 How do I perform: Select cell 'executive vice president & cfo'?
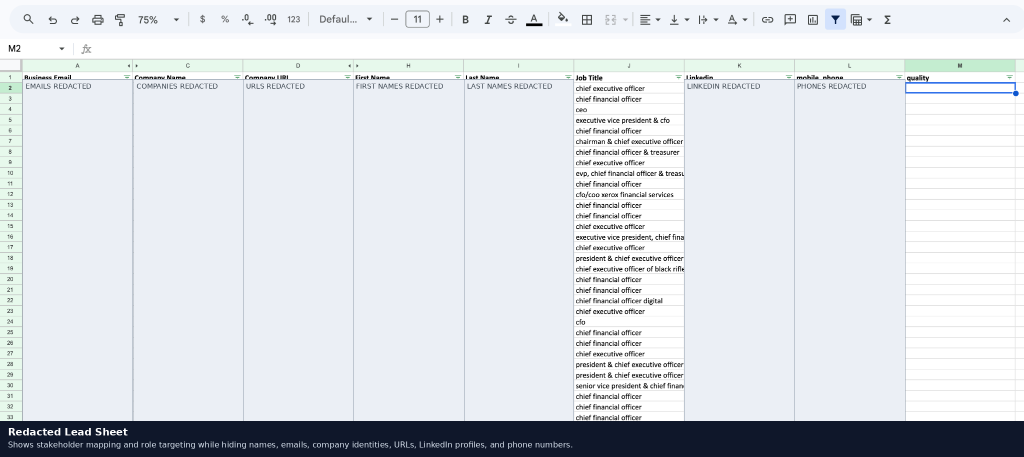629,120
